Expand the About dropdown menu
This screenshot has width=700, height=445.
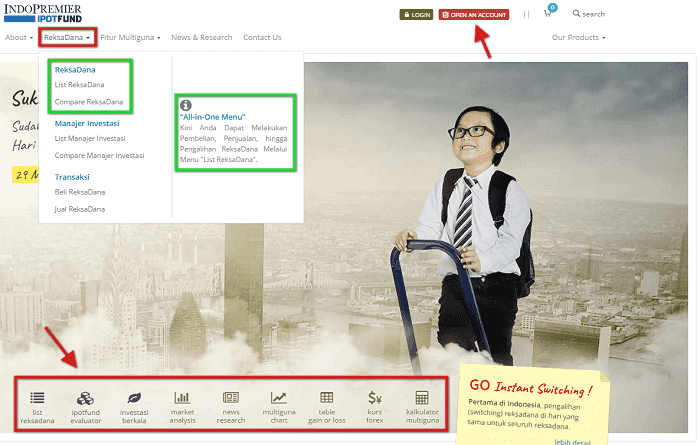(19, 38)
